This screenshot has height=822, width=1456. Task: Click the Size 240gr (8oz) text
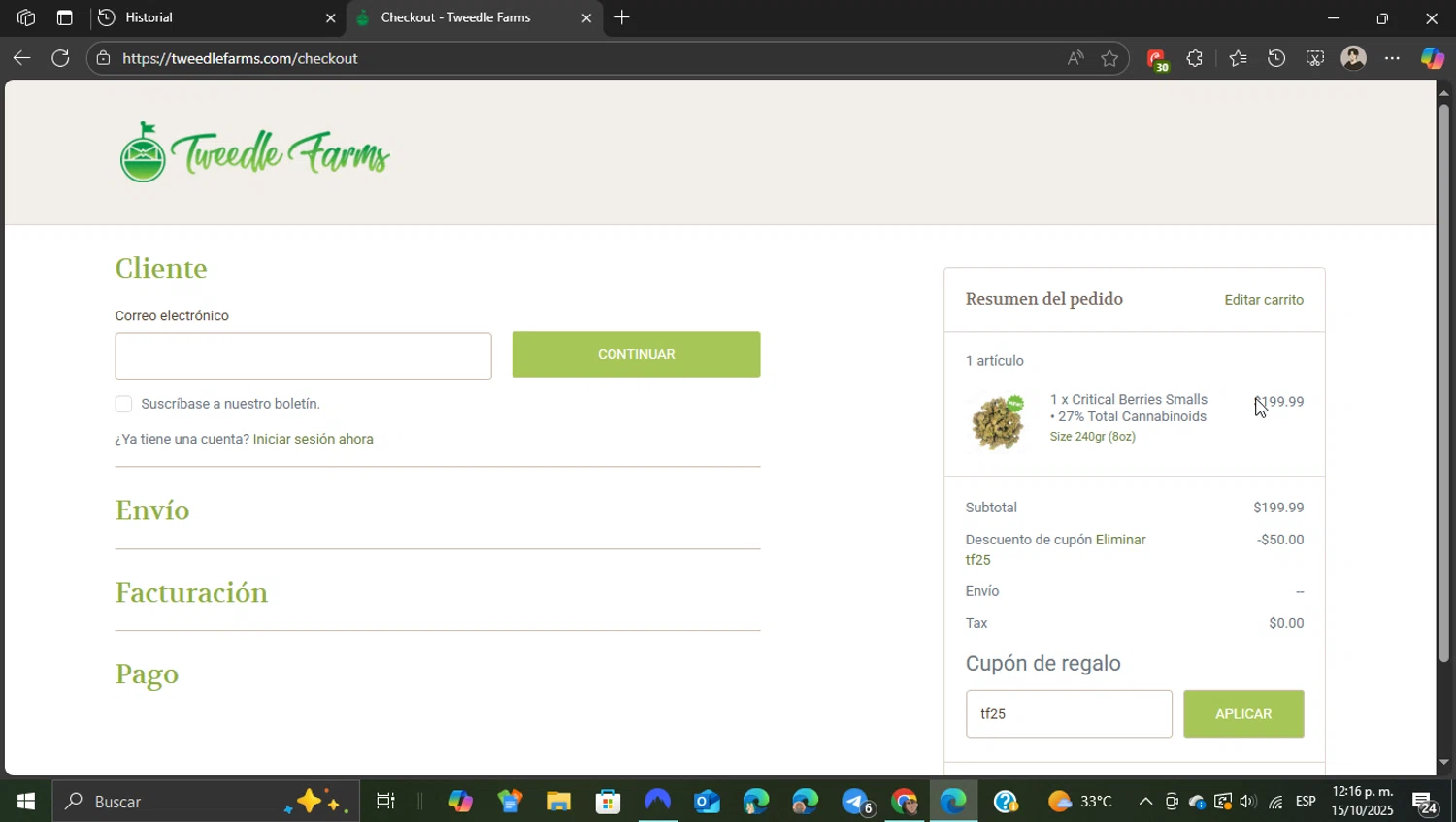tap(1092, 437)
